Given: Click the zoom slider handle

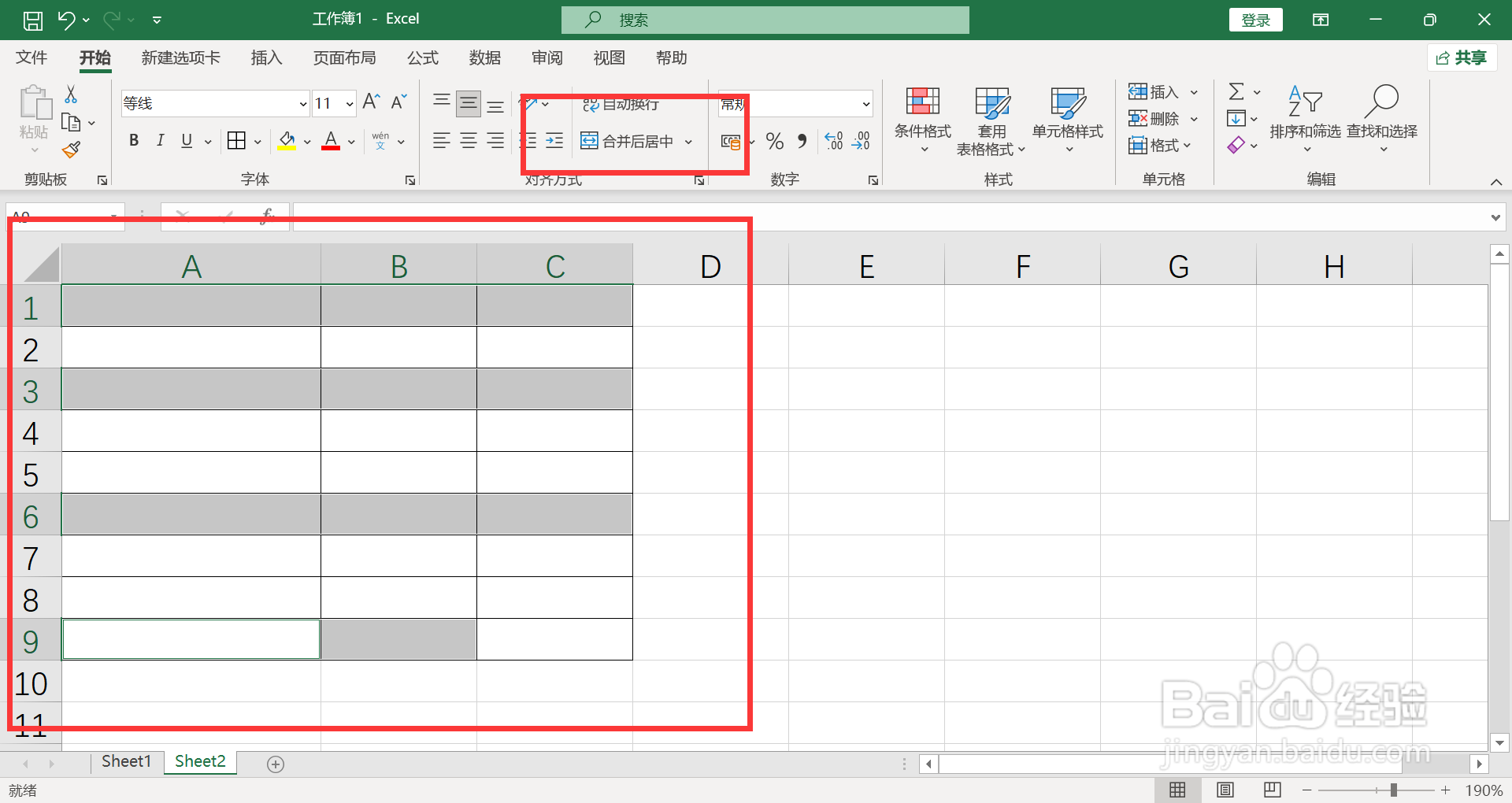Looking at the screenshot, I should (x=1393, y=790).
